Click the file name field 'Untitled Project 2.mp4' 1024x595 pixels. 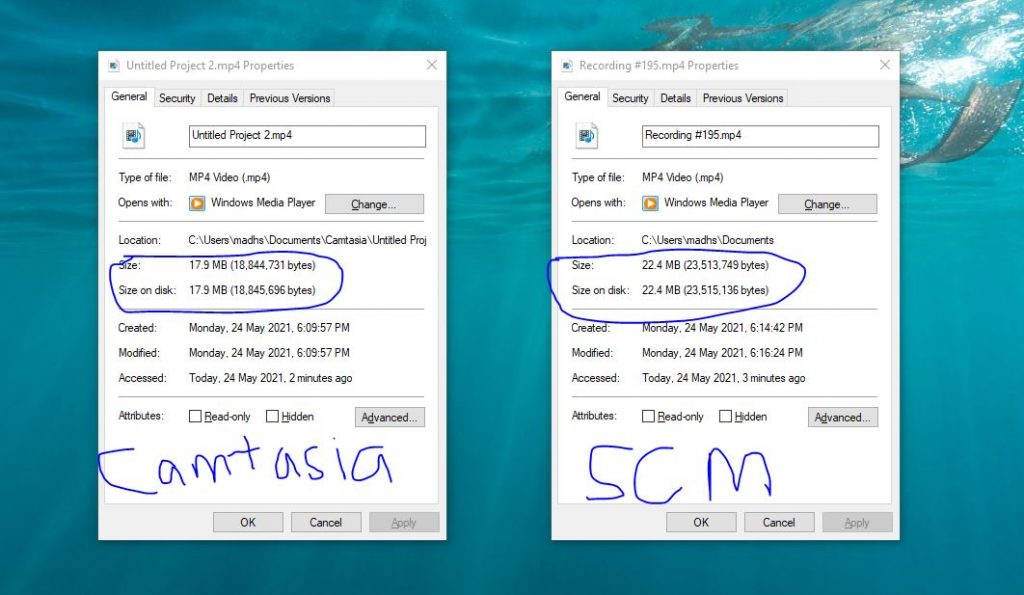(307, 136)
